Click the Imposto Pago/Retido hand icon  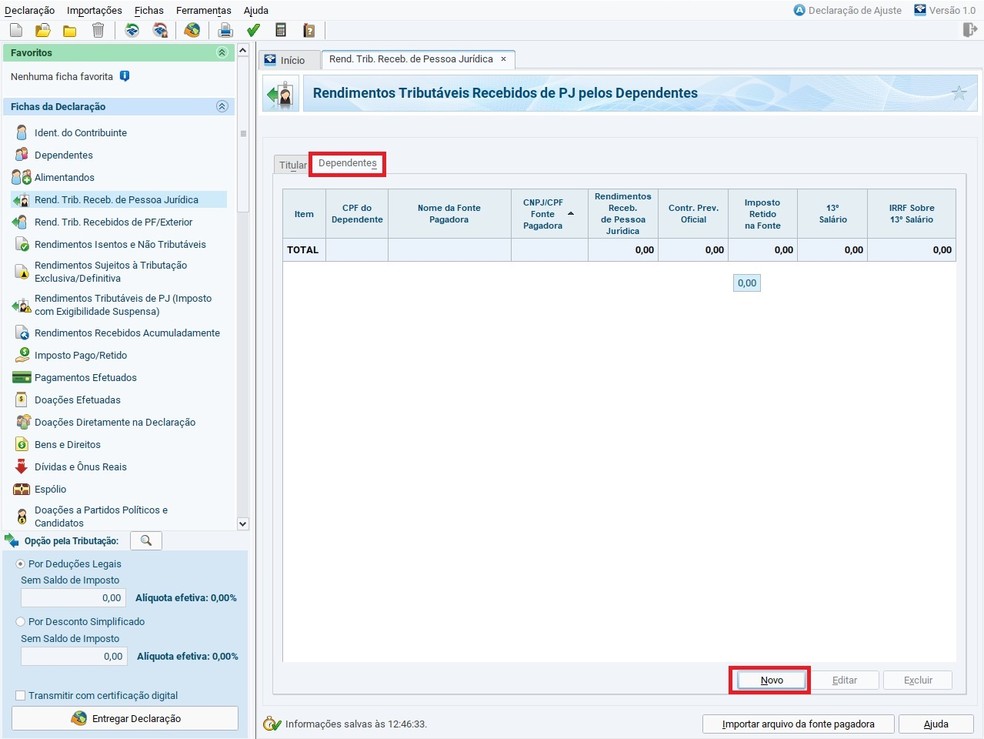click(x=22, y=355)
